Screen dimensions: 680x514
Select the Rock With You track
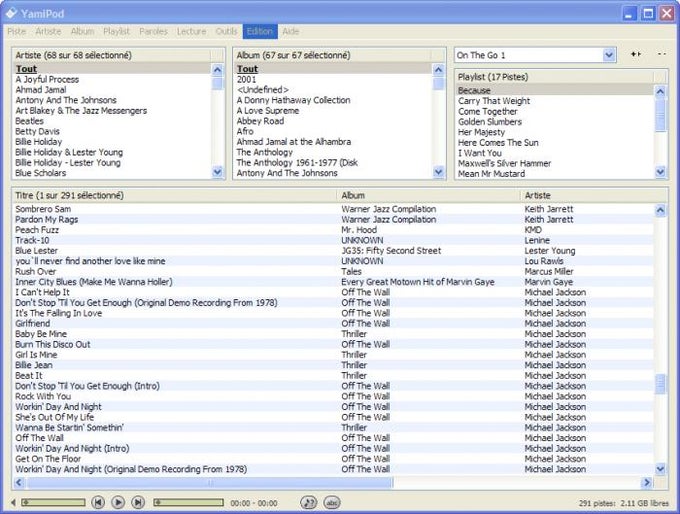(333, 396)
